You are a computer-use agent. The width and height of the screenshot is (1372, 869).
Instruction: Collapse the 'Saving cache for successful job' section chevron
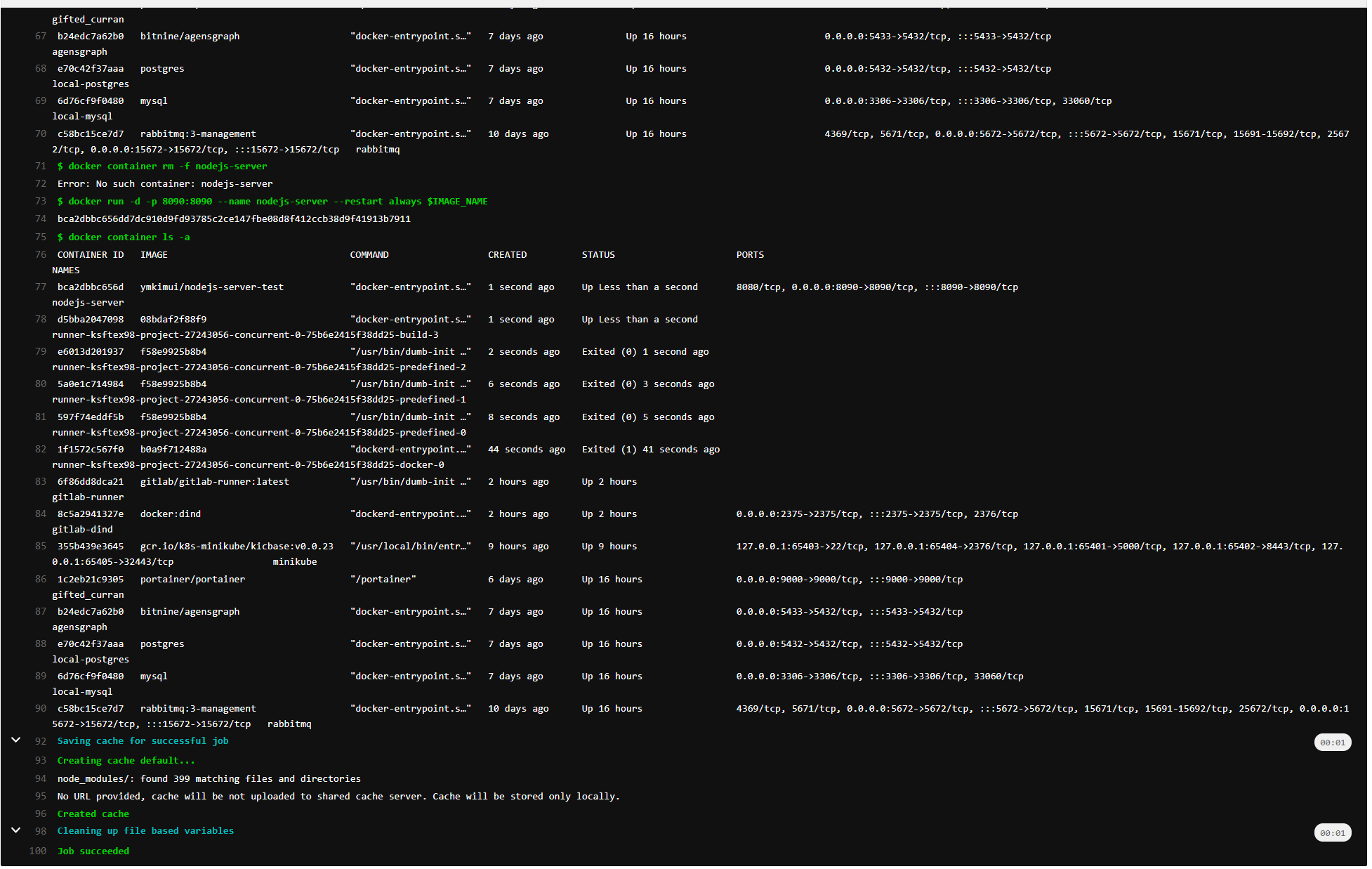[15, 740]
